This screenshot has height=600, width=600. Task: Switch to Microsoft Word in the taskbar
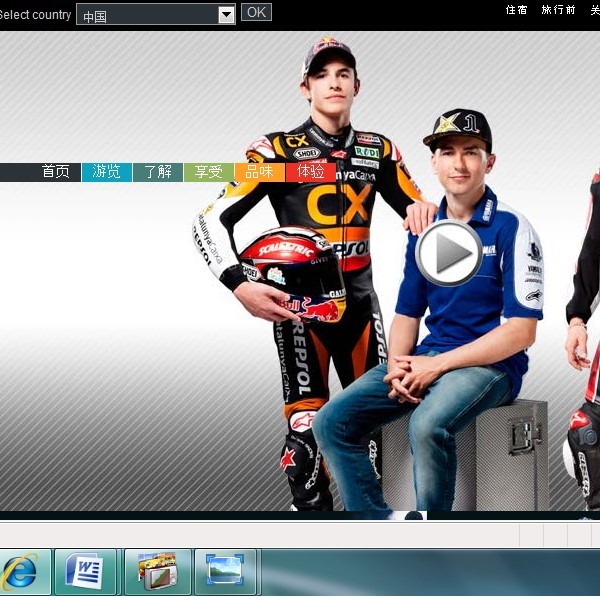[85, 572]
